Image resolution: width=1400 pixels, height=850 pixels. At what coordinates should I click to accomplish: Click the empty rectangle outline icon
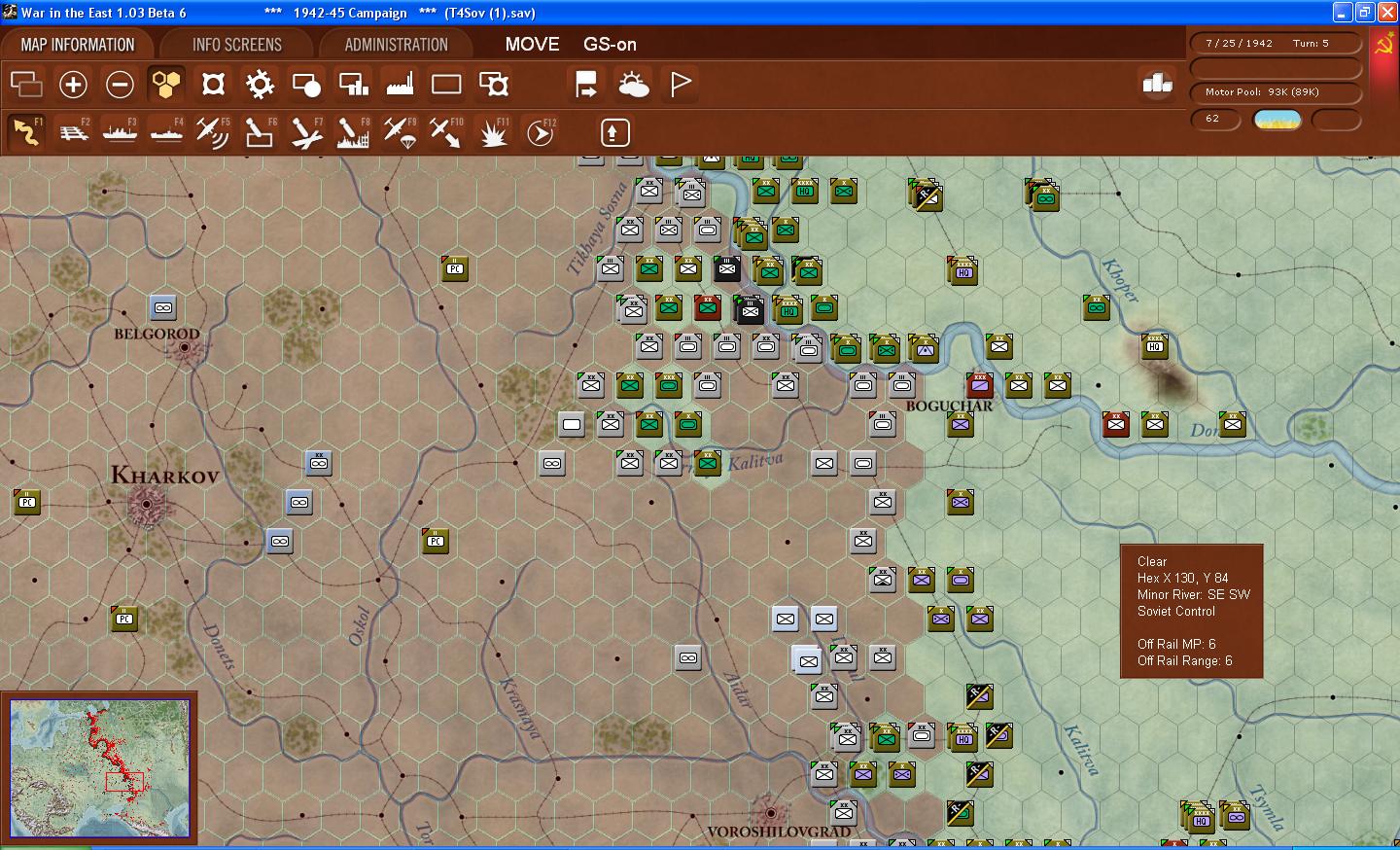[446, 85]
